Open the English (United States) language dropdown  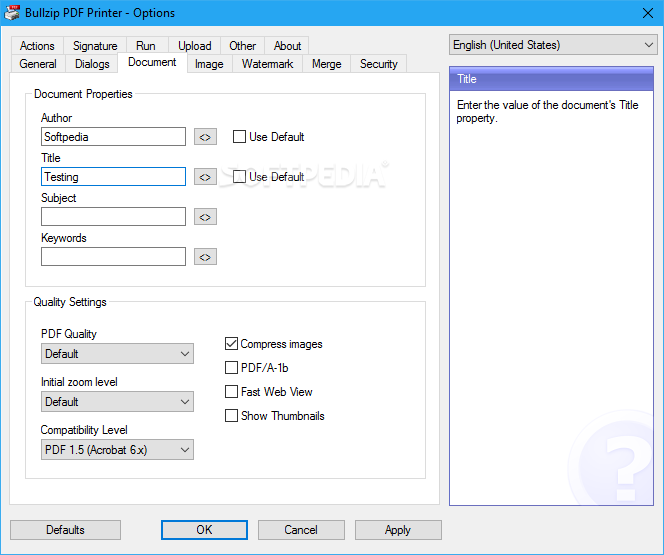(x=553, y=45)
